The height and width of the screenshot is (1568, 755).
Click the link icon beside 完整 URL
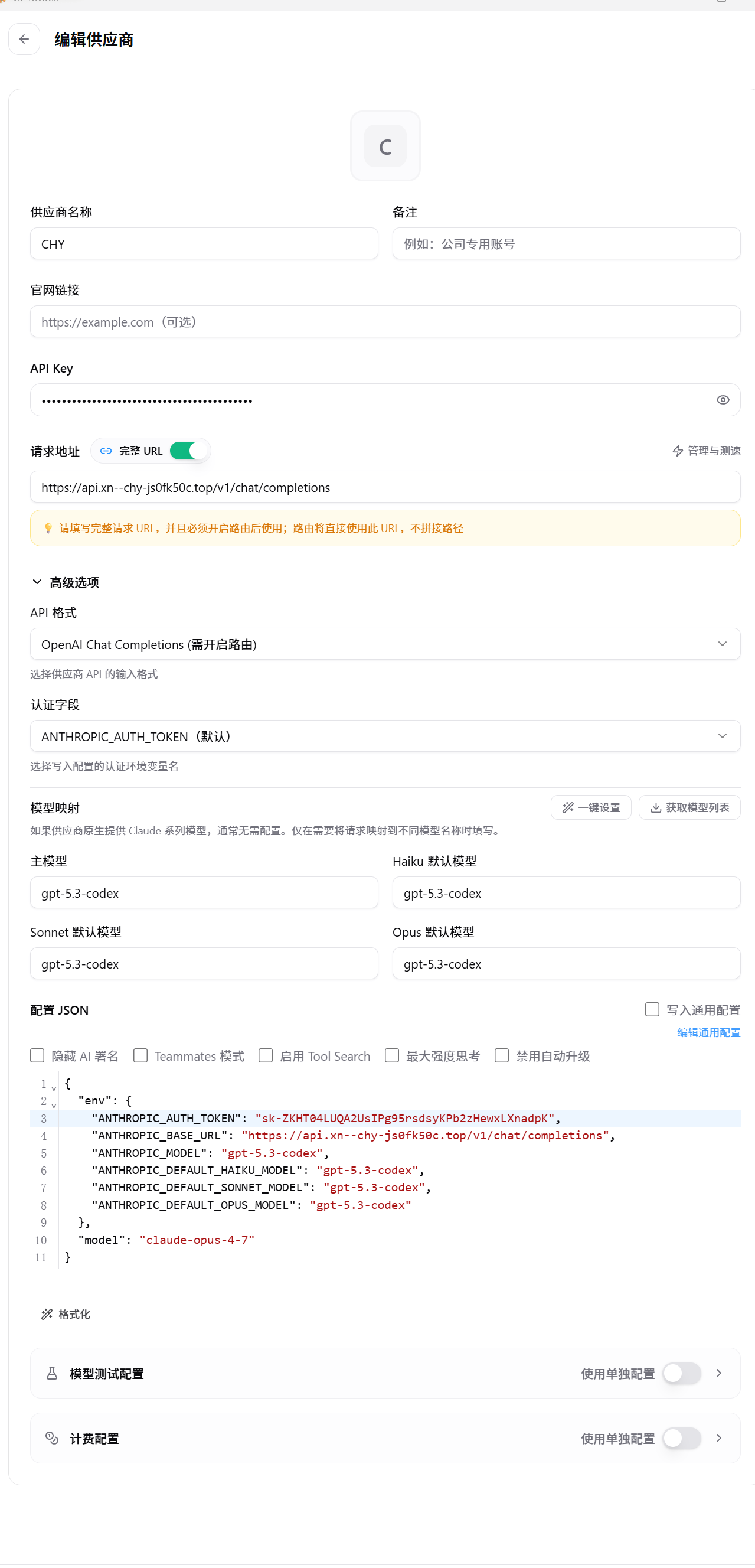(106, 451)
